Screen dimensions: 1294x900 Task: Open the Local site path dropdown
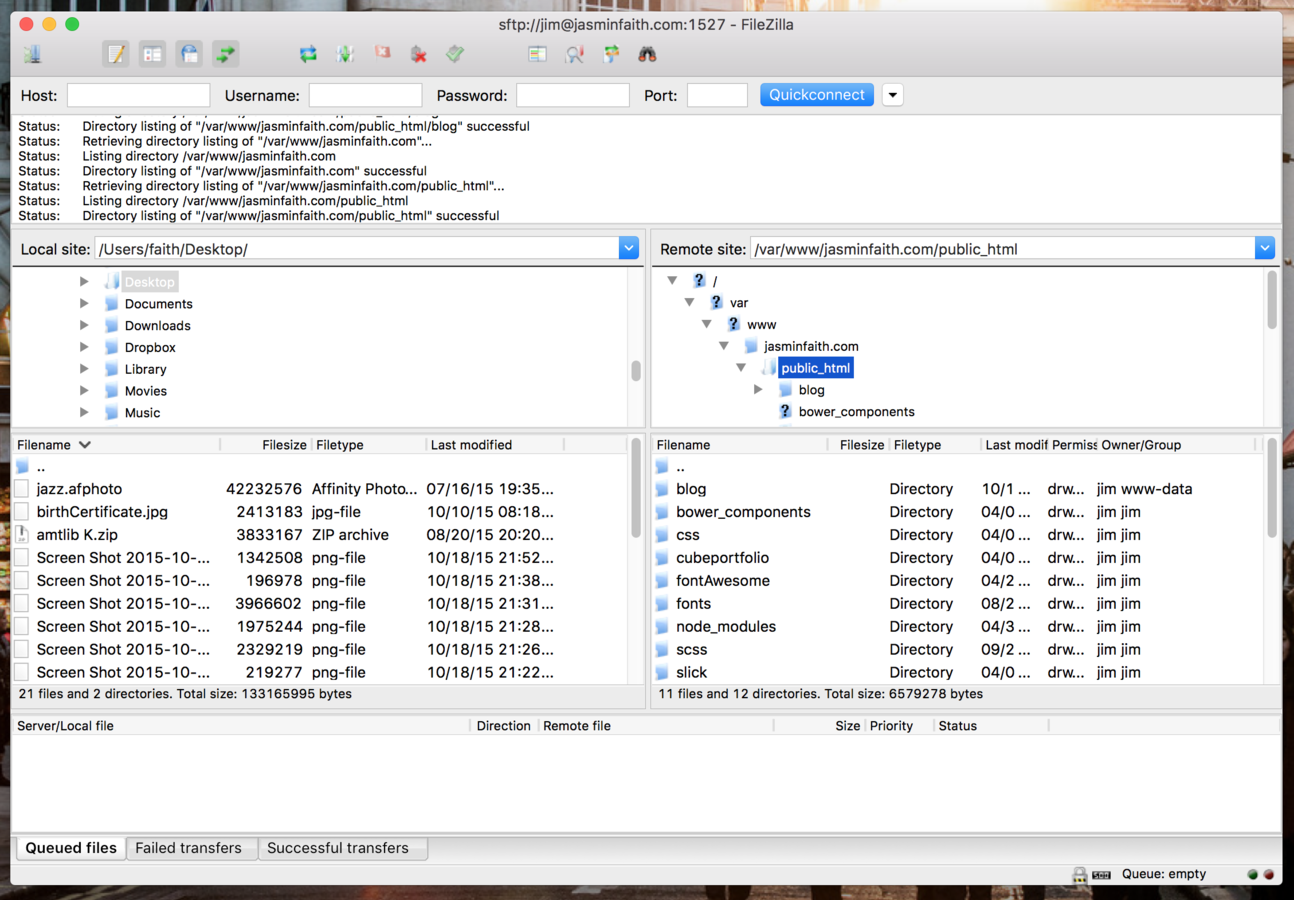629,248
